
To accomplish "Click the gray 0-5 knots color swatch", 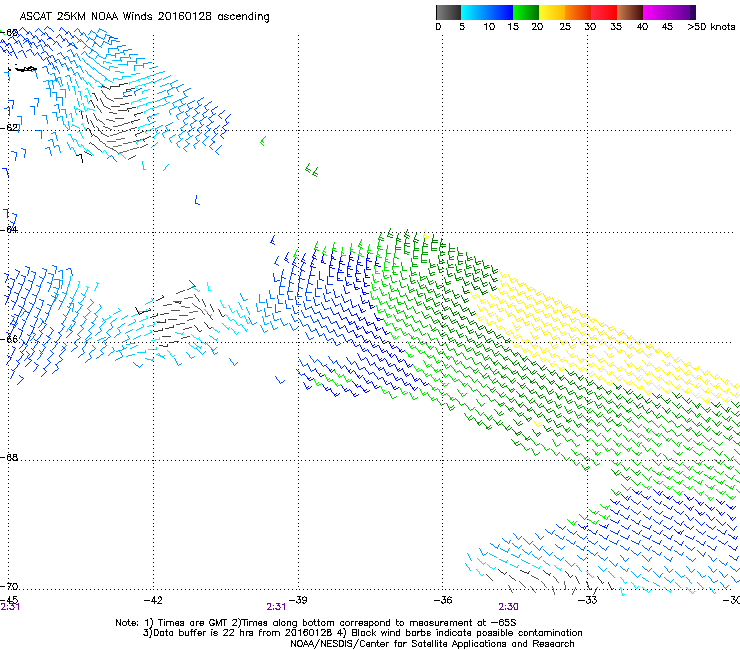I will click(x=448, y=12).
